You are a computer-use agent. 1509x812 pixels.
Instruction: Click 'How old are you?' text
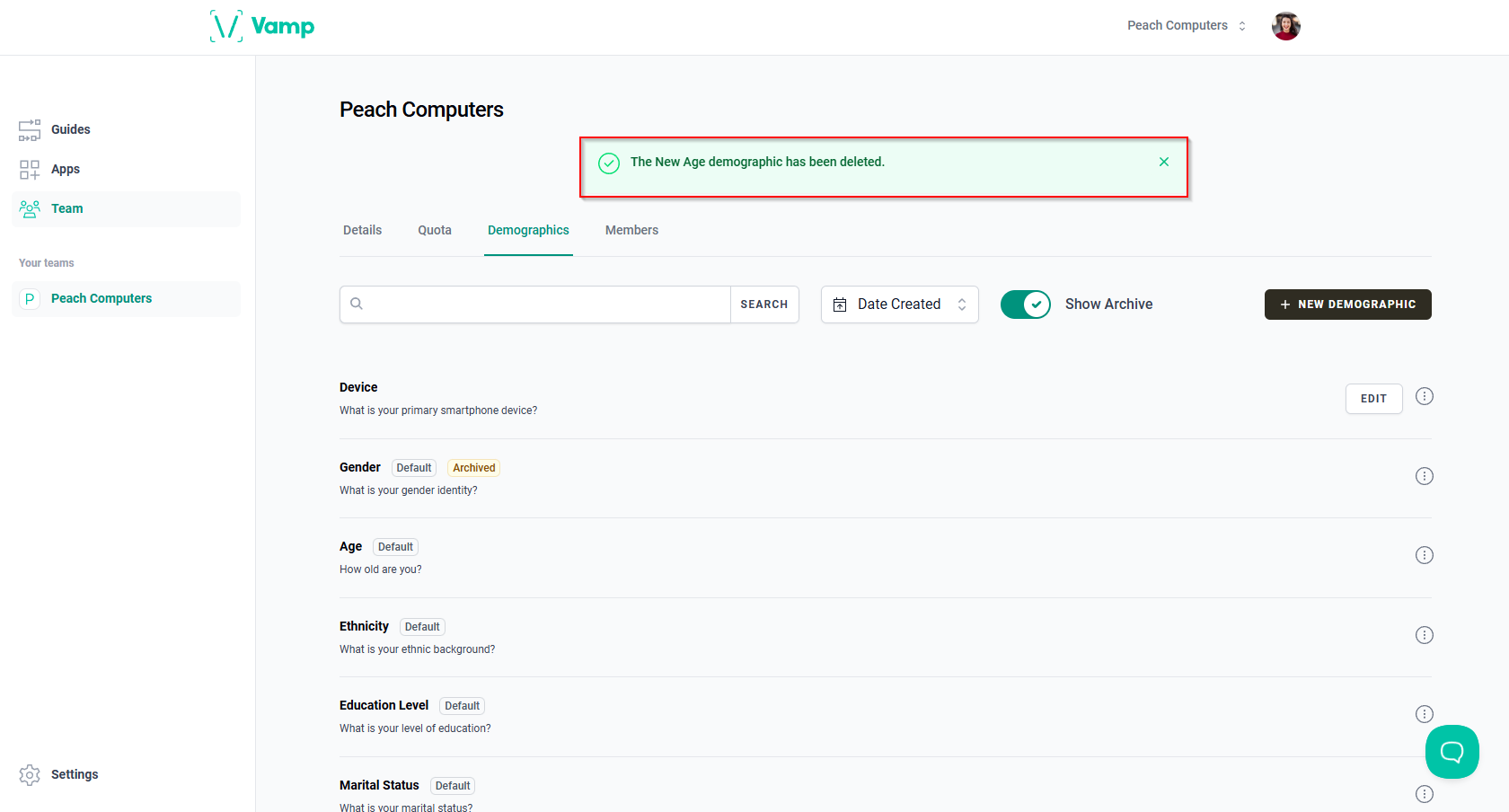tap(381, 569)
